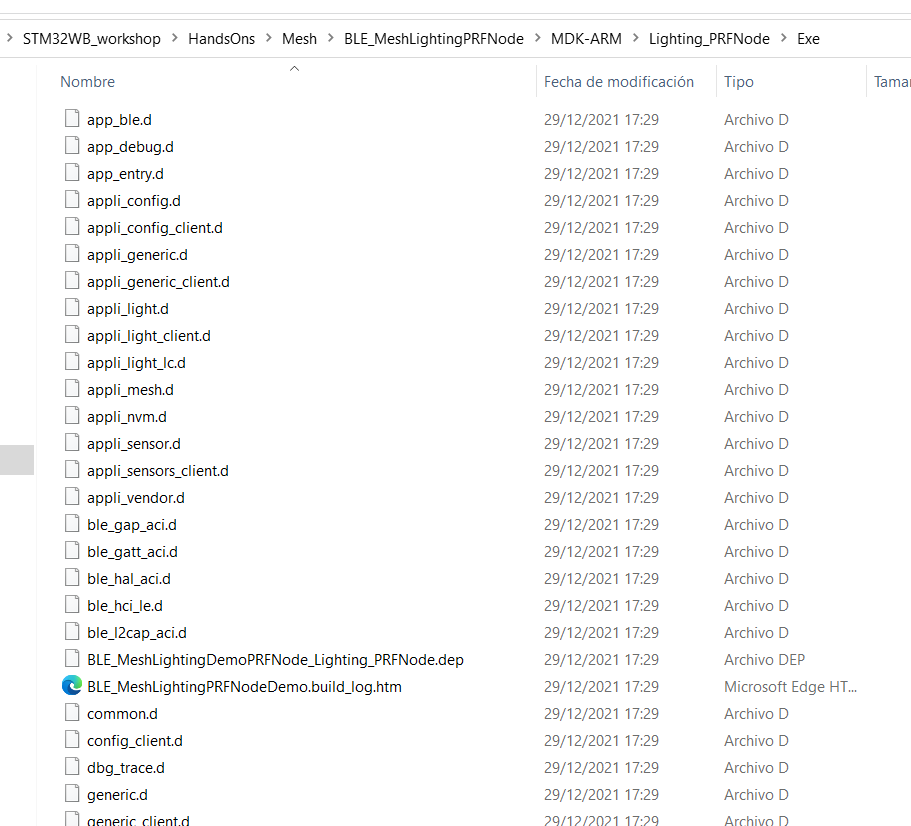Image resolution: width=911 pixels, height=826 pixels.
Task: Click date cell of config_client.d row
Action: coord(601,741)
